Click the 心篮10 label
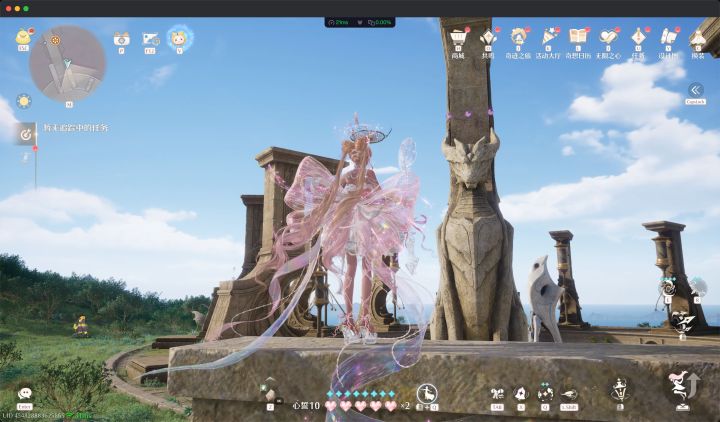720x422 pixels. [306, 406]
